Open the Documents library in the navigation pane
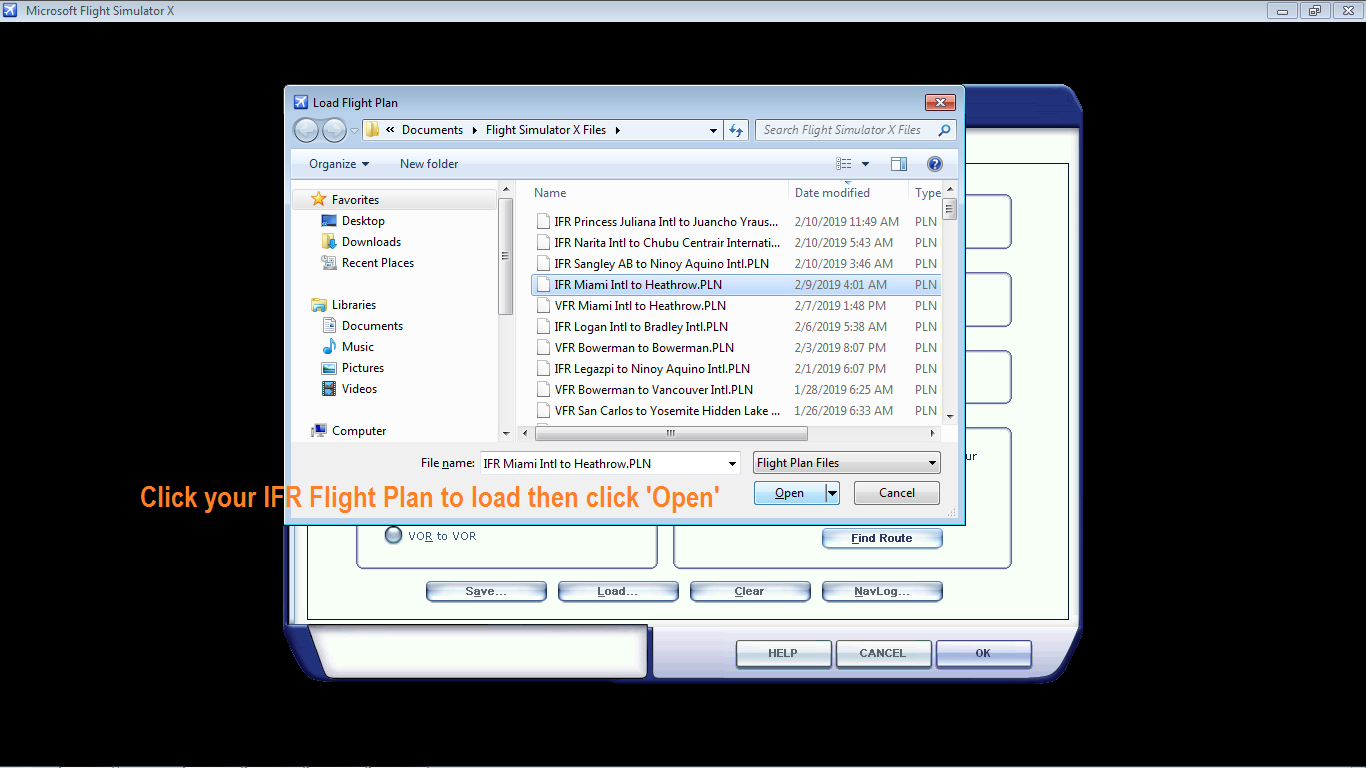The image size is (1366, 768). tap(372, 326)
